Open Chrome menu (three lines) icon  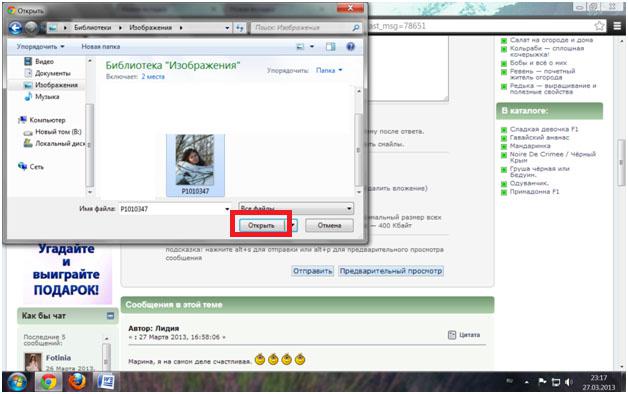pos(617,26)
